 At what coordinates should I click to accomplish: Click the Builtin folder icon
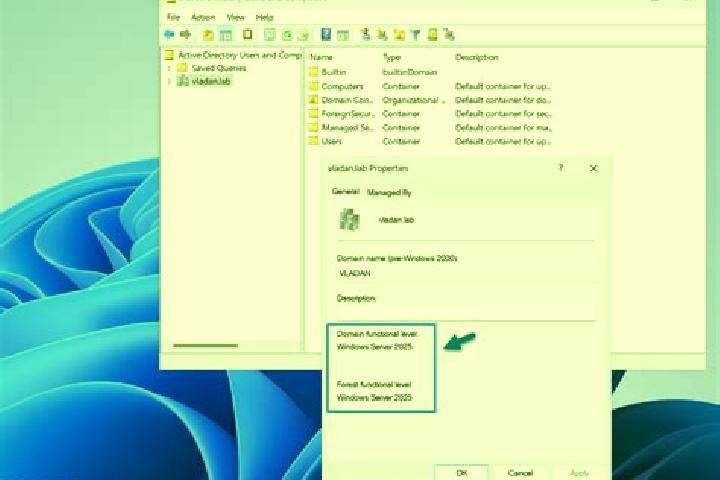(314, 72)
